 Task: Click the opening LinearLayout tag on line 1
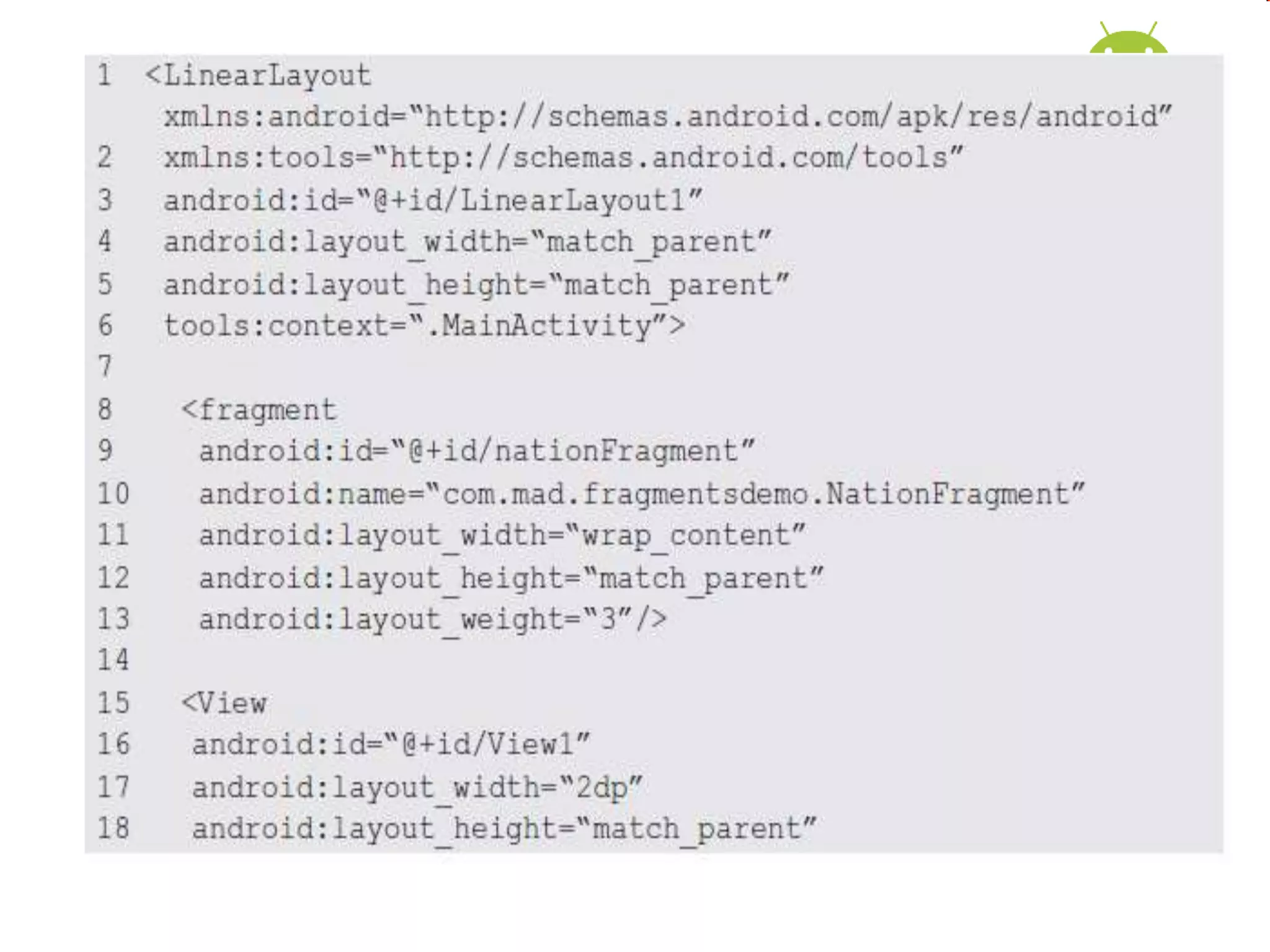coord(258,76)
